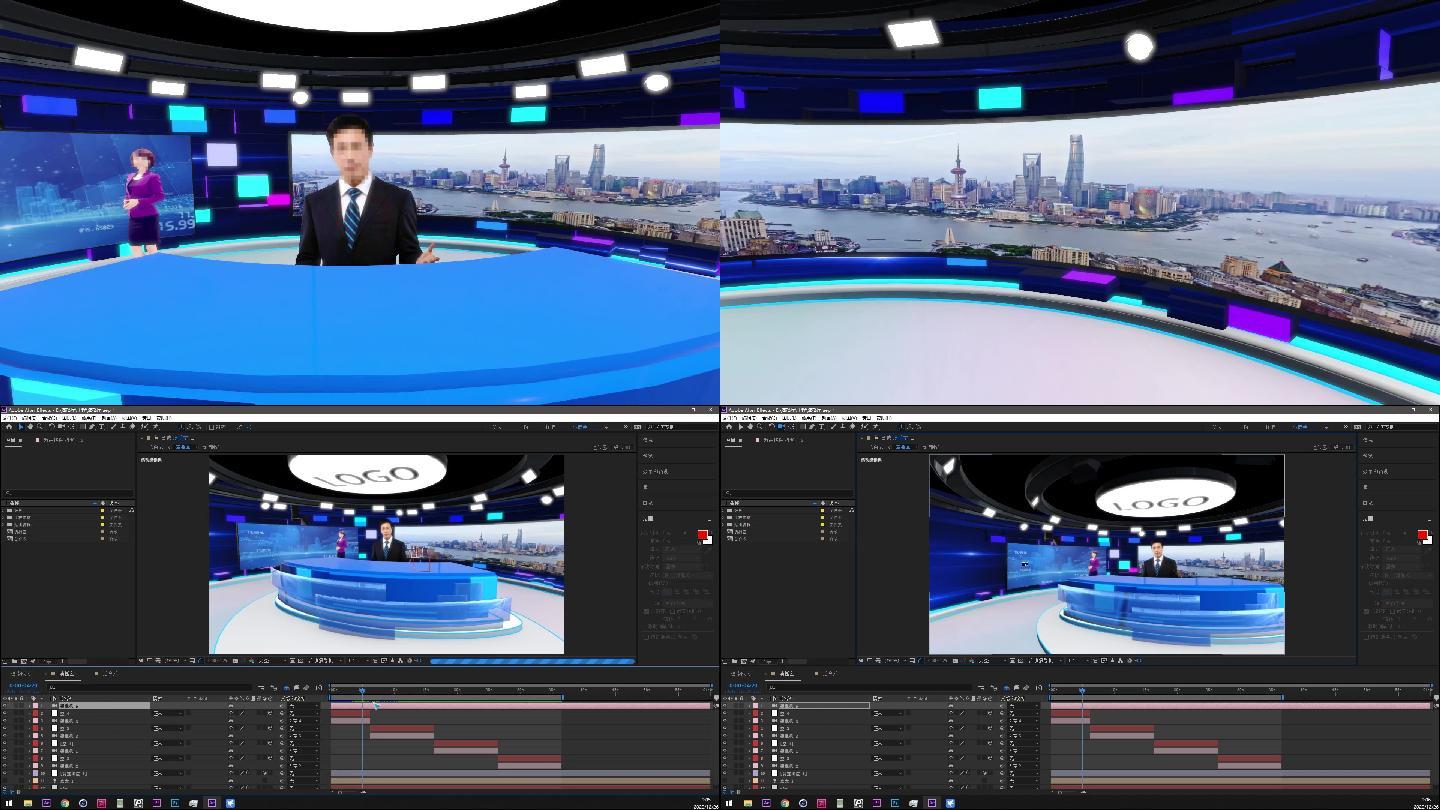The height and width of the screenshot is (810, 1440).
Task: Hide layer 2 in left timeline
Action: click(4, 713)
